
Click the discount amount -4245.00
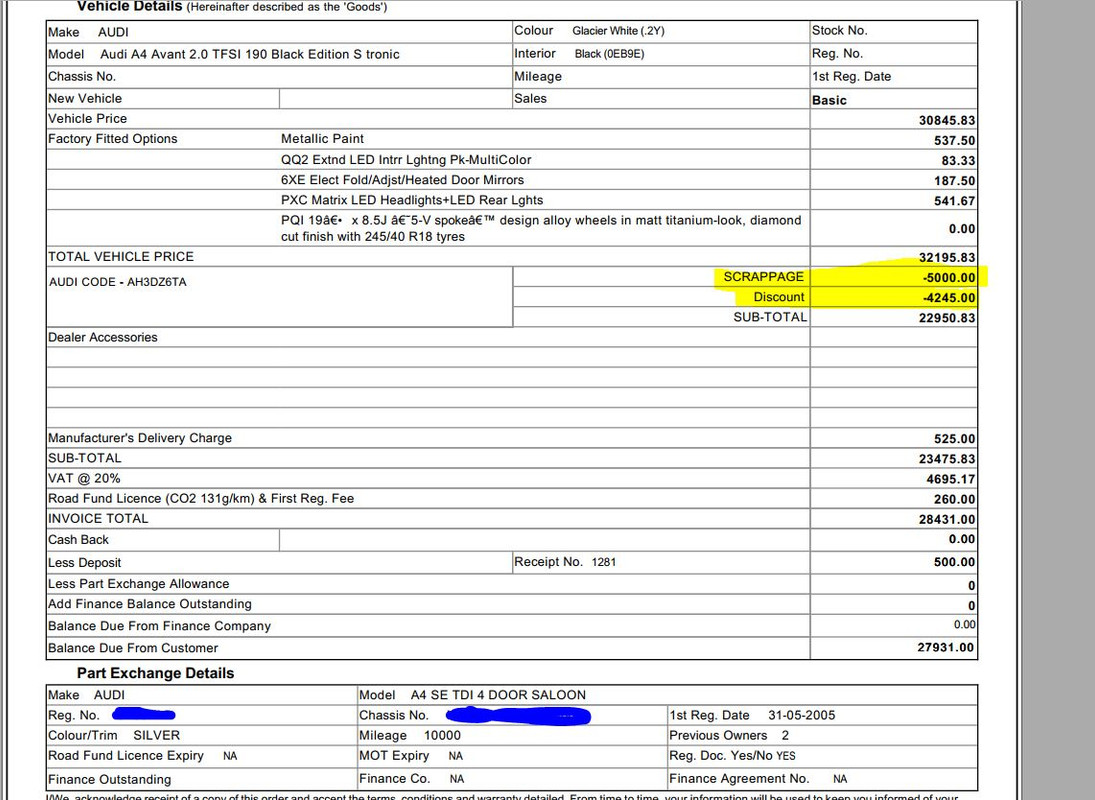pos(949,297)
